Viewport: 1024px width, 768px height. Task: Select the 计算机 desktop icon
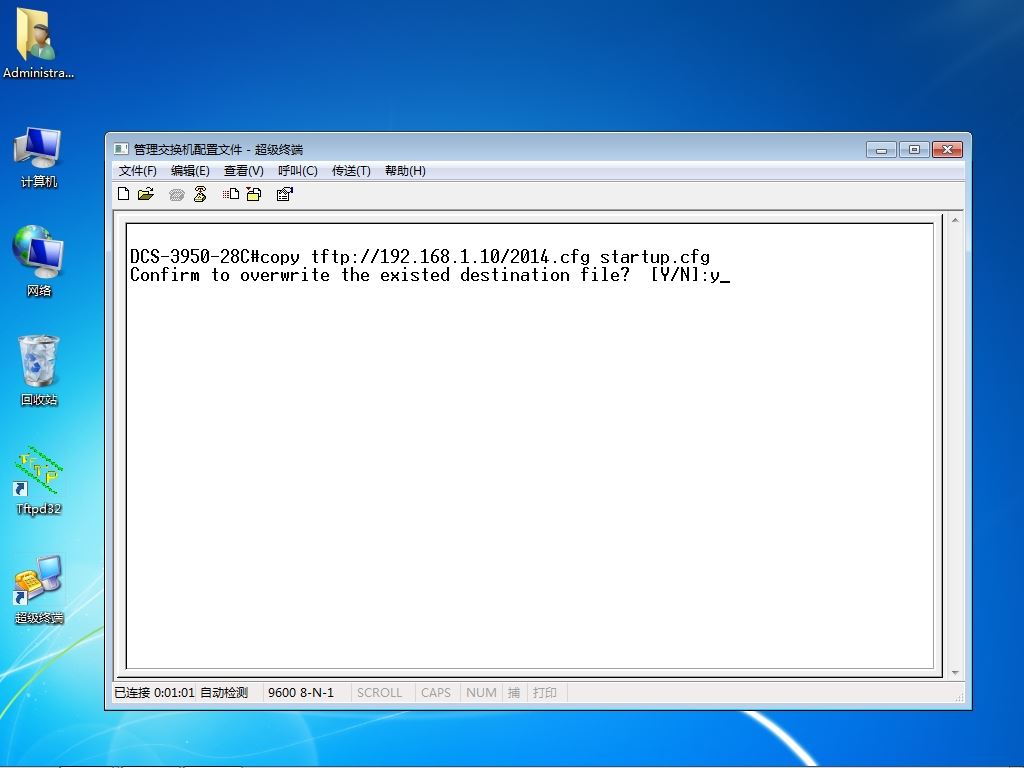[39, 157]
